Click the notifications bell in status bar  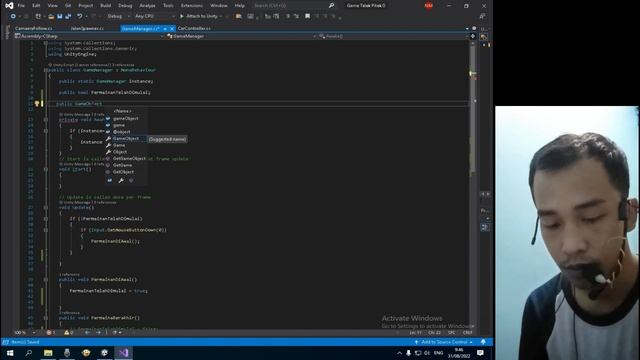coord(483,342)
